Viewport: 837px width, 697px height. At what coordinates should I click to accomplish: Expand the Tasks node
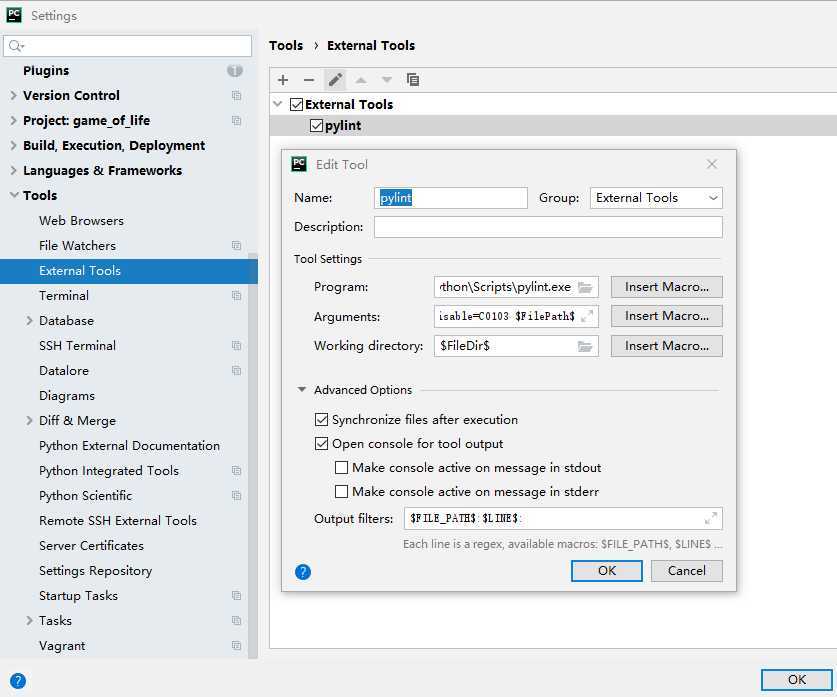[29, 621]
